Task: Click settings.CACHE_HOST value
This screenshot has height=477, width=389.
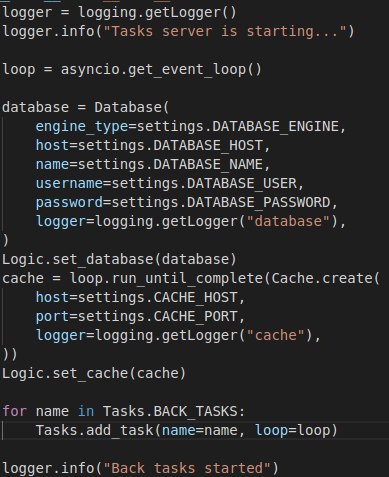Action: tap(157, 297)
